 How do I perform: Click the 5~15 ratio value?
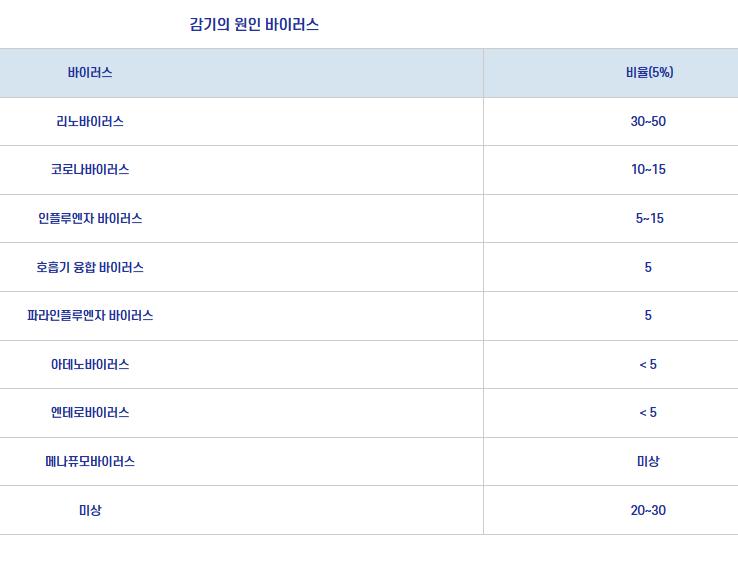coord(648,218)
